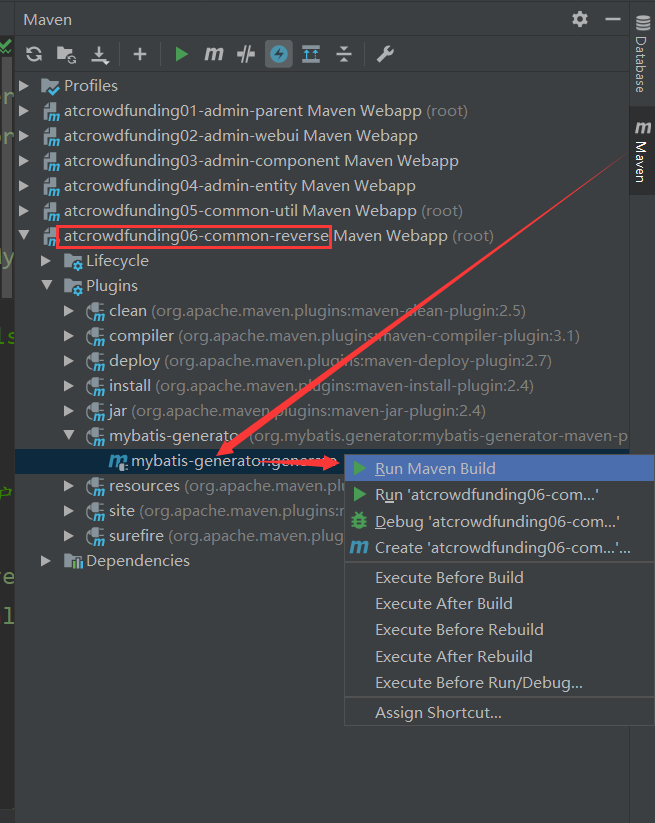Viewport: 655px width, 823px height.
Task: Expand the clean plugin
Action: (x=69, y=311)
